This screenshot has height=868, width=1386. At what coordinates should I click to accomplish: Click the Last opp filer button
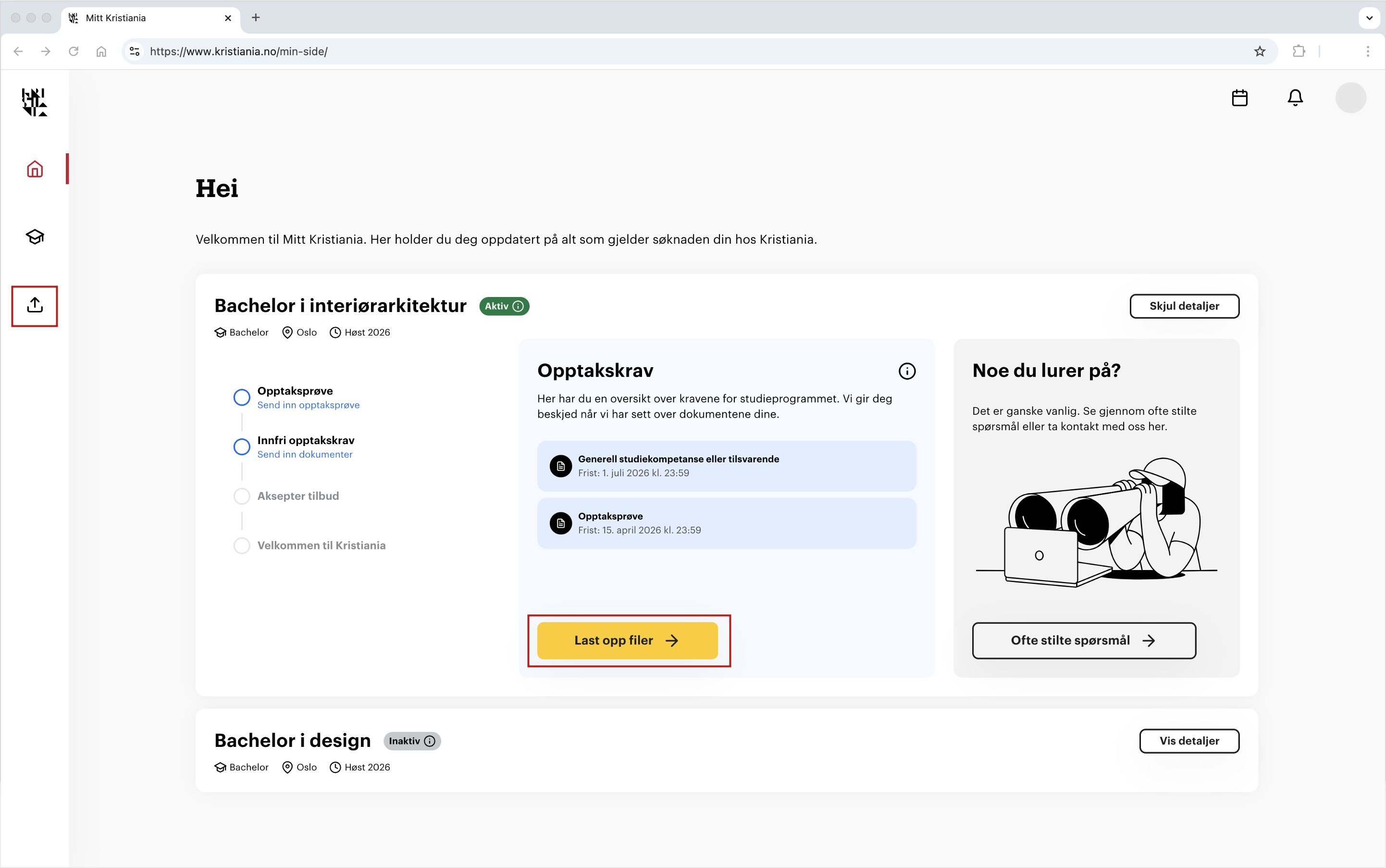point(627,640)
